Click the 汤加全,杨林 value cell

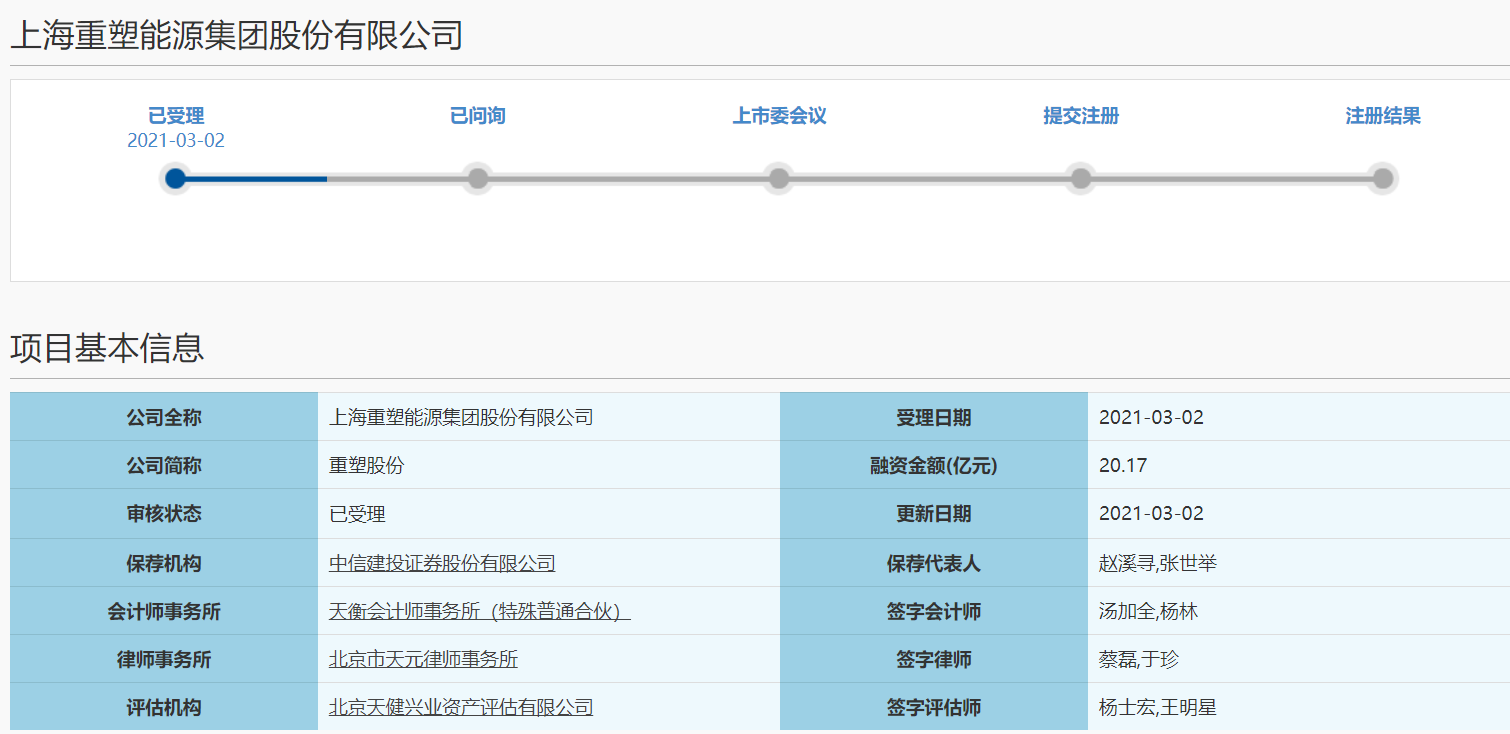coord(1299,611)
